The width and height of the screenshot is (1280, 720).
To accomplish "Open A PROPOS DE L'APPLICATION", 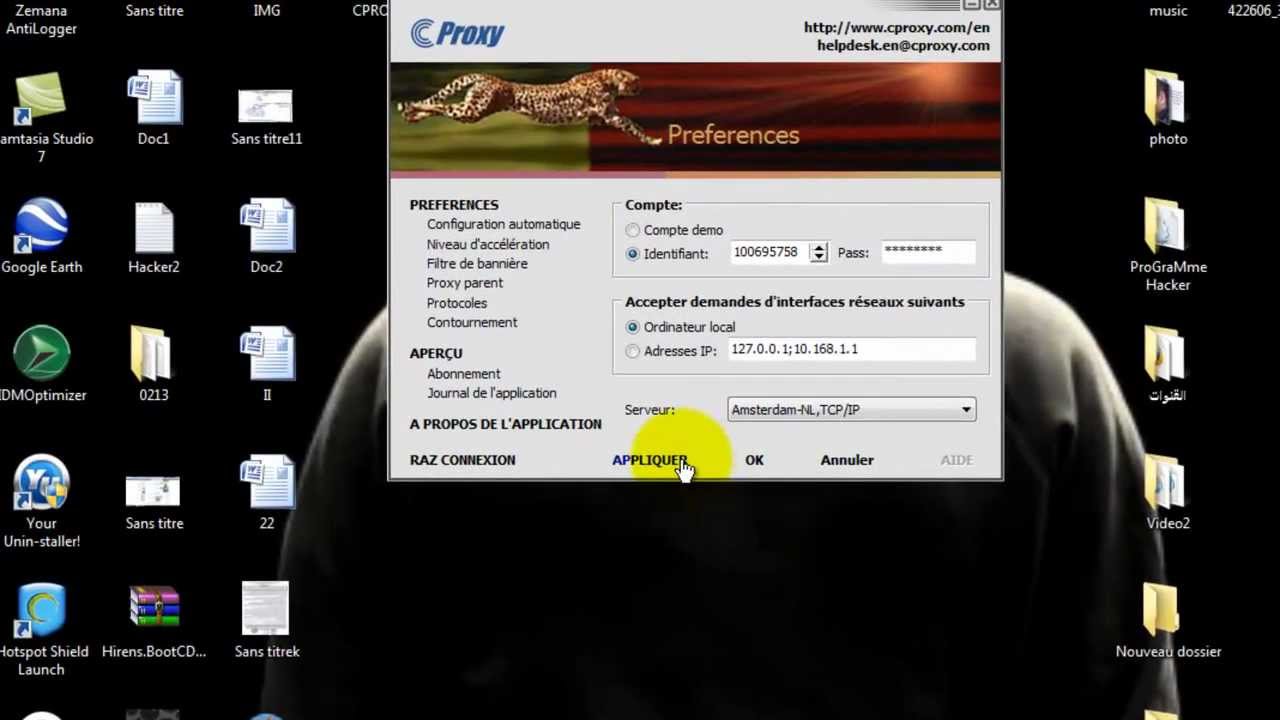I will (505, 424).
